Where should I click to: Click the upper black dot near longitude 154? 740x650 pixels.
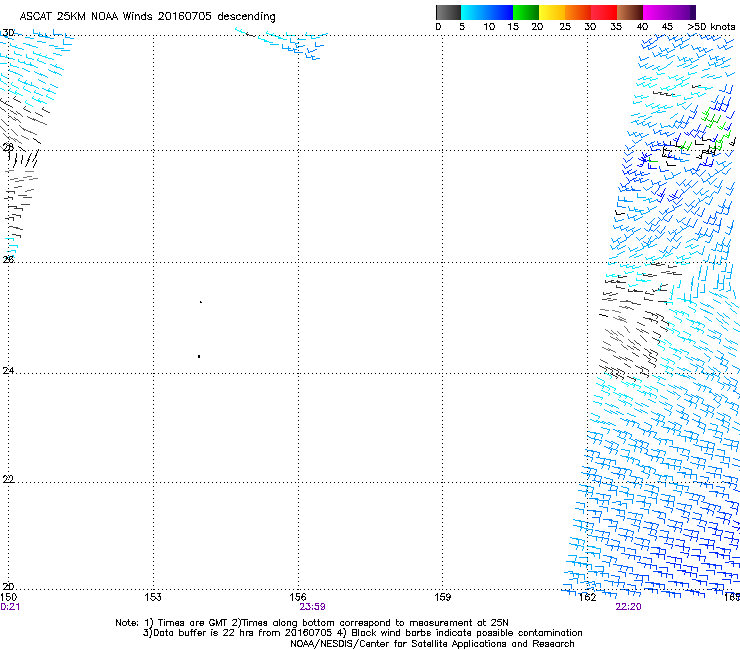(201, 302)
